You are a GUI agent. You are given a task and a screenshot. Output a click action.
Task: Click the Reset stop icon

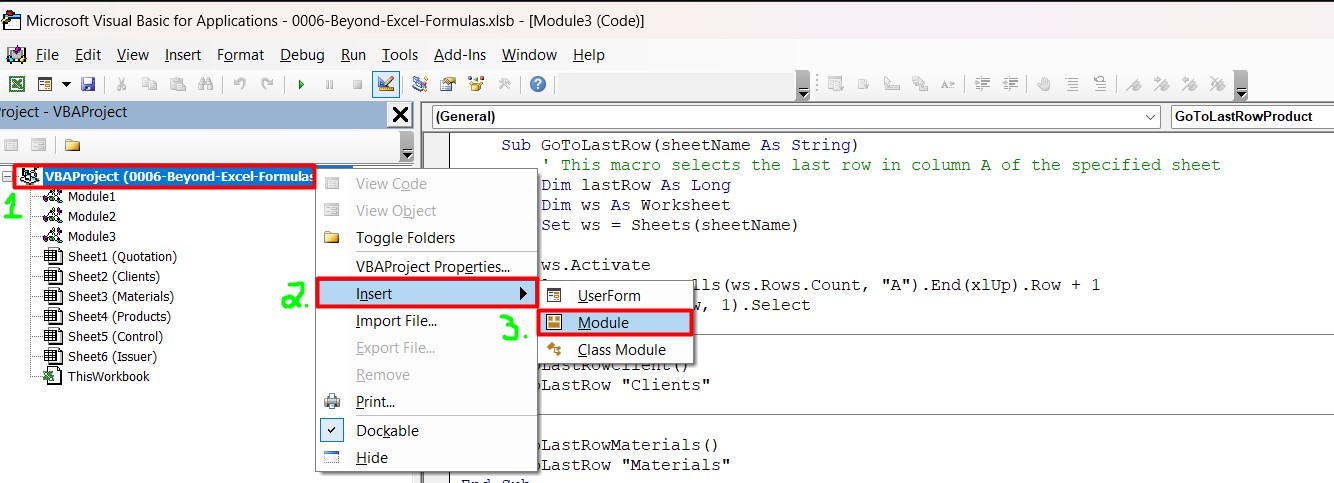(356, 84)
